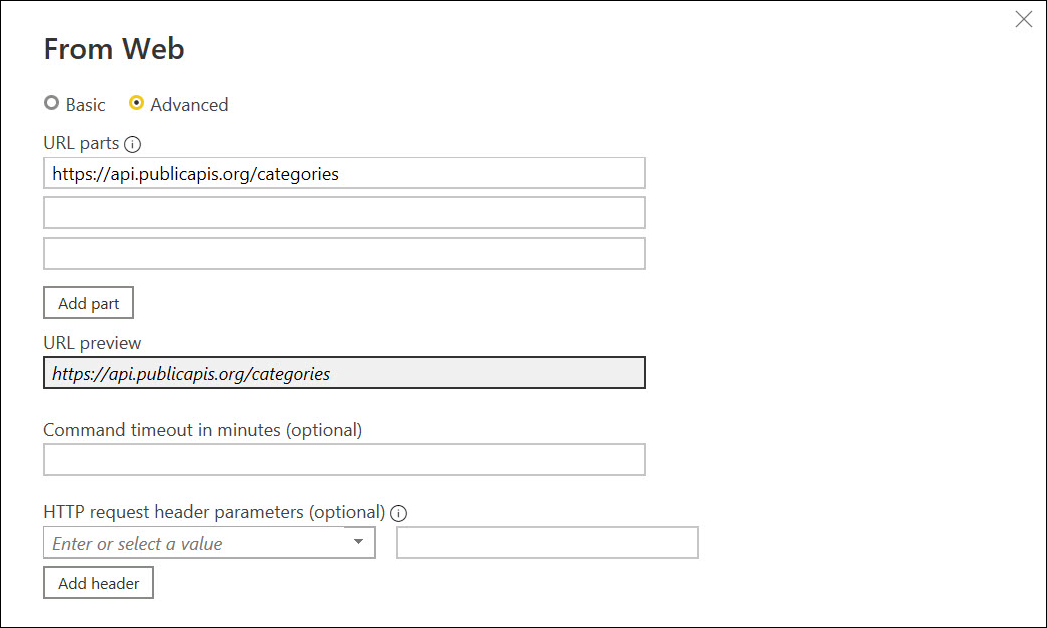The image size is (1047, 628).
Task: Click the HTTP request header info icon
Action: coord(399,513)
